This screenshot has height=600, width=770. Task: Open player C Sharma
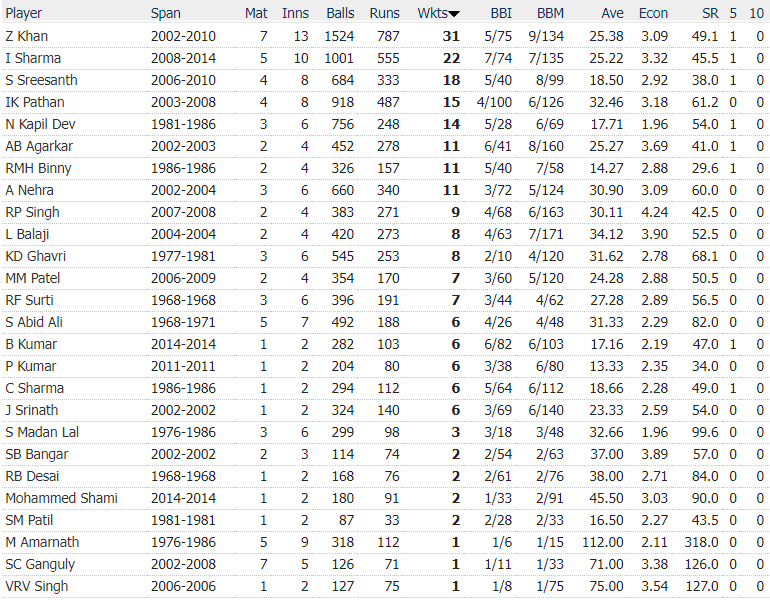point(34,388)
